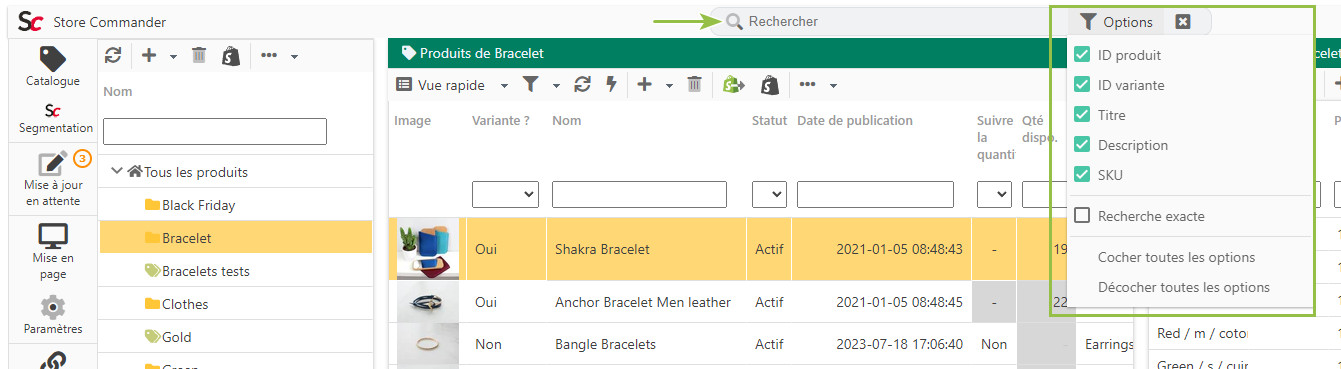Open the Catalogue sidebar section
The height and width of the screenshot is (369, 1341).
pos(52,66)
